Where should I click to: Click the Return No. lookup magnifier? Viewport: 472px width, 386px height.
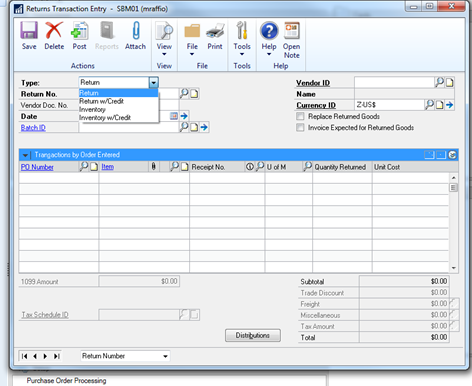(x=184, y=94)
